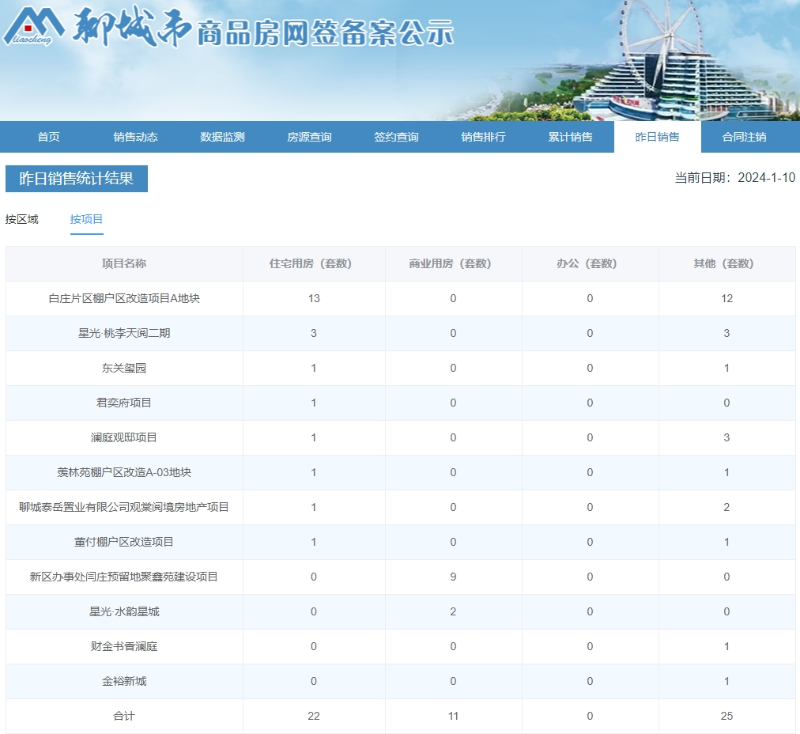Open the 累计销售 menu item
The height and width of the screenshot is (734, 800).
point(570,137)
